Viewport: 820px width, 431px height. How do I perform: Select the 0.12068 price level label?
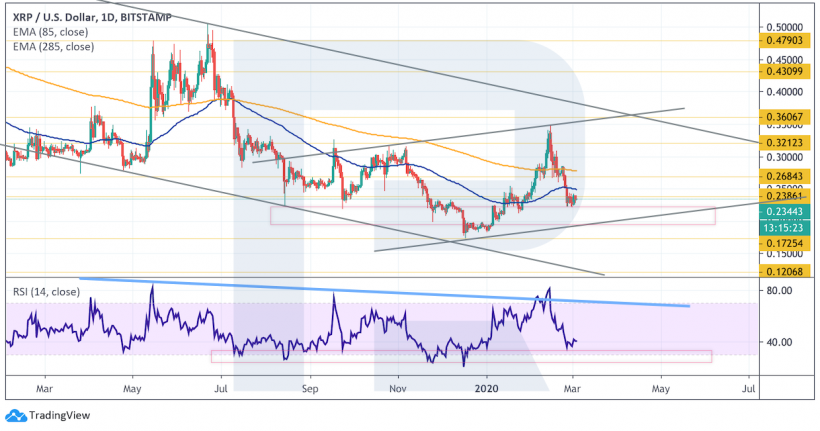[784, 271]
